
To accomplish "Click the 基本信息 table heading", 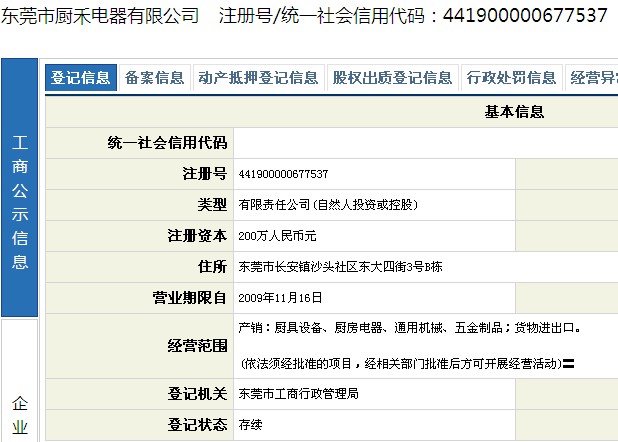I will [514, 112].
